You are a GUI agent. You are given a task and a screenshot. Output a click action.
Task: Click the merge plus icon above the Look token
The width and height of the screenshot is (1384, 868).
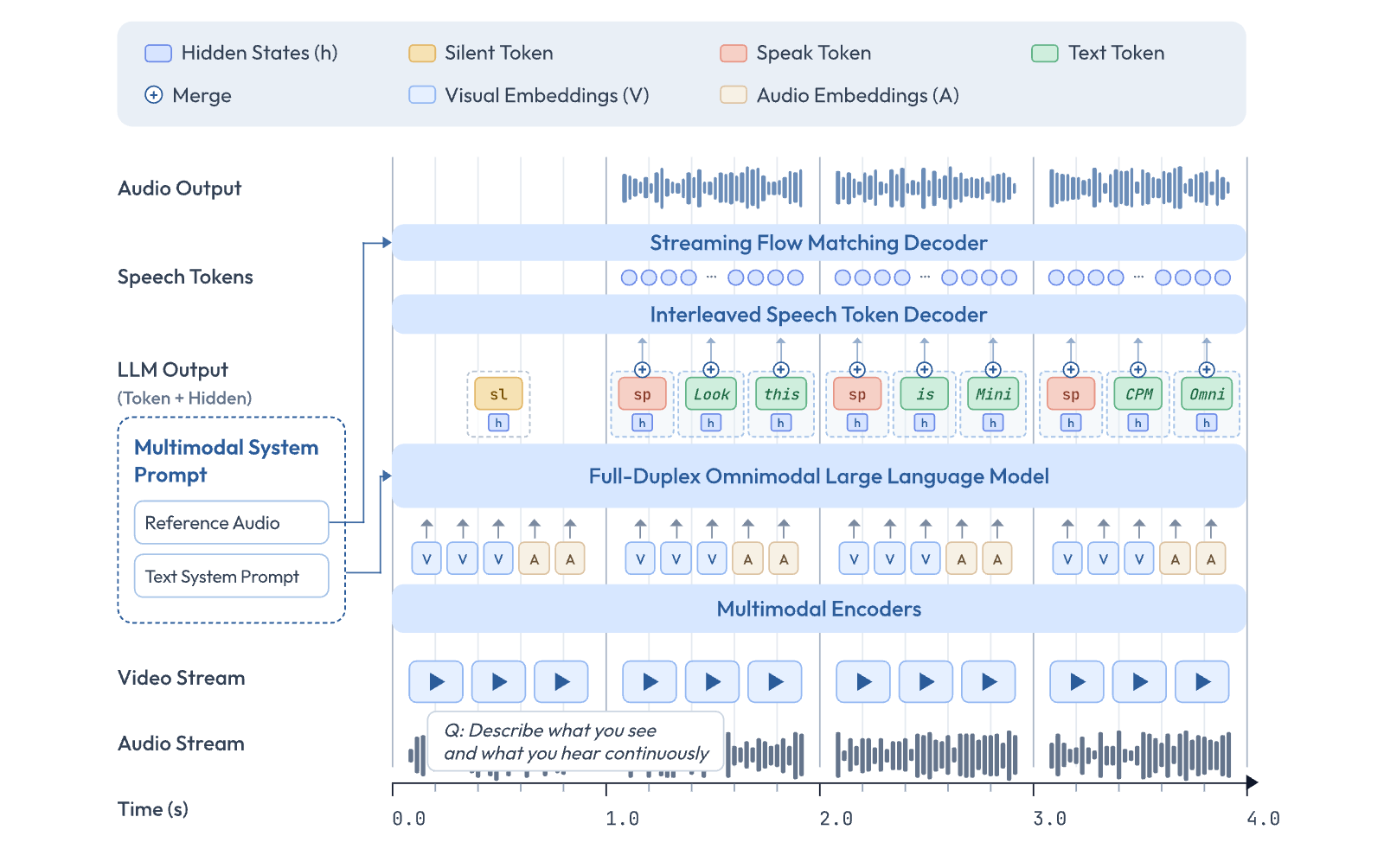click(x=711, y=370)
